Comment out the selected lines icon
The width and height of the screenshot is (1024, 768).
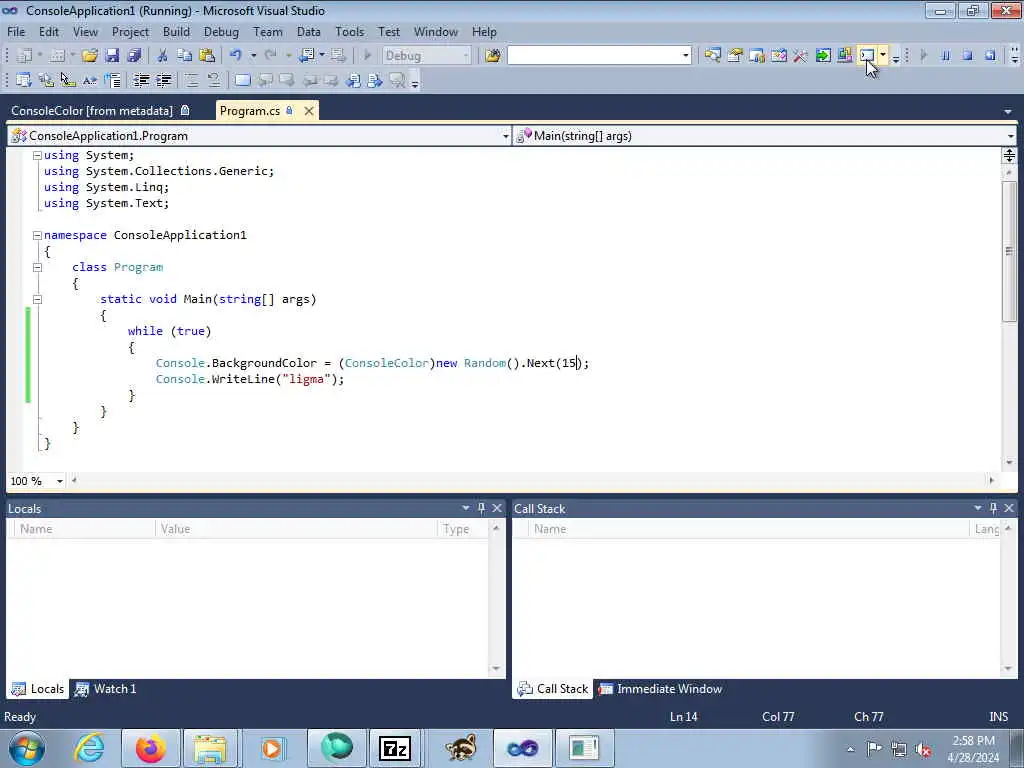[x=191, y=80]
